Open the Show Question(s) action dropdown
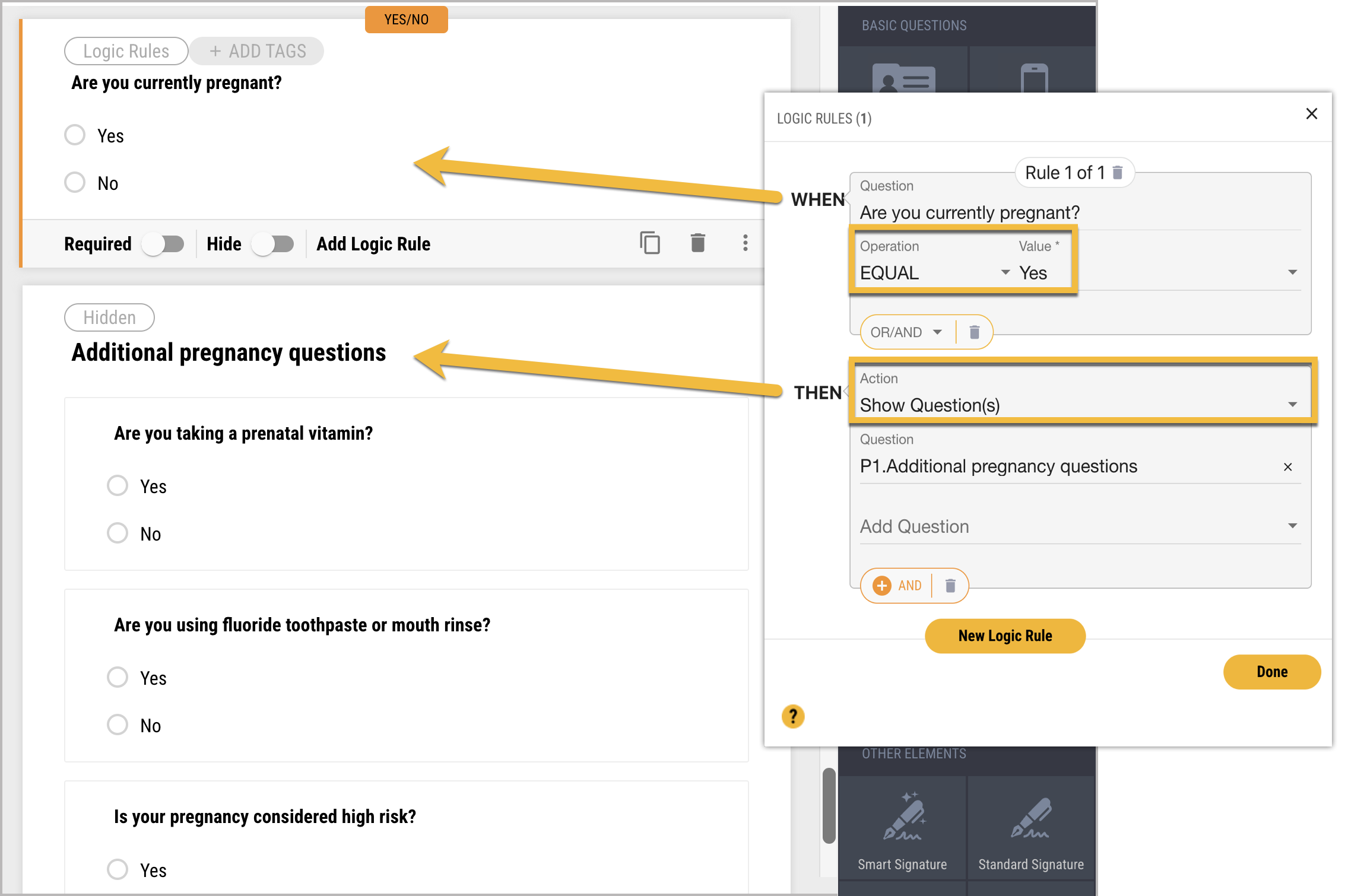 point(1079,405)
